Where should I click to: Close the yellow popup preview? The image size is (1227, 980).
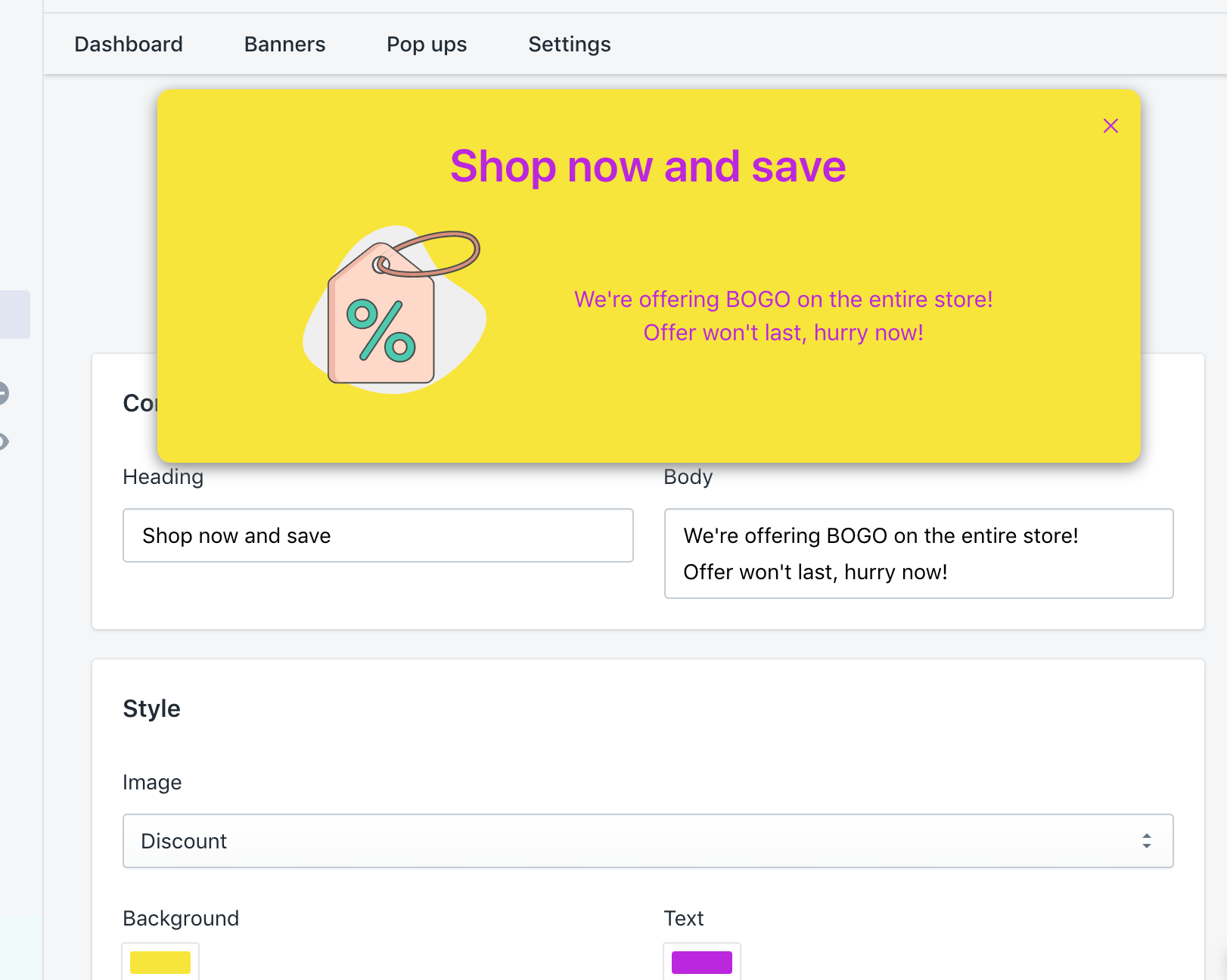(1110, 126)
